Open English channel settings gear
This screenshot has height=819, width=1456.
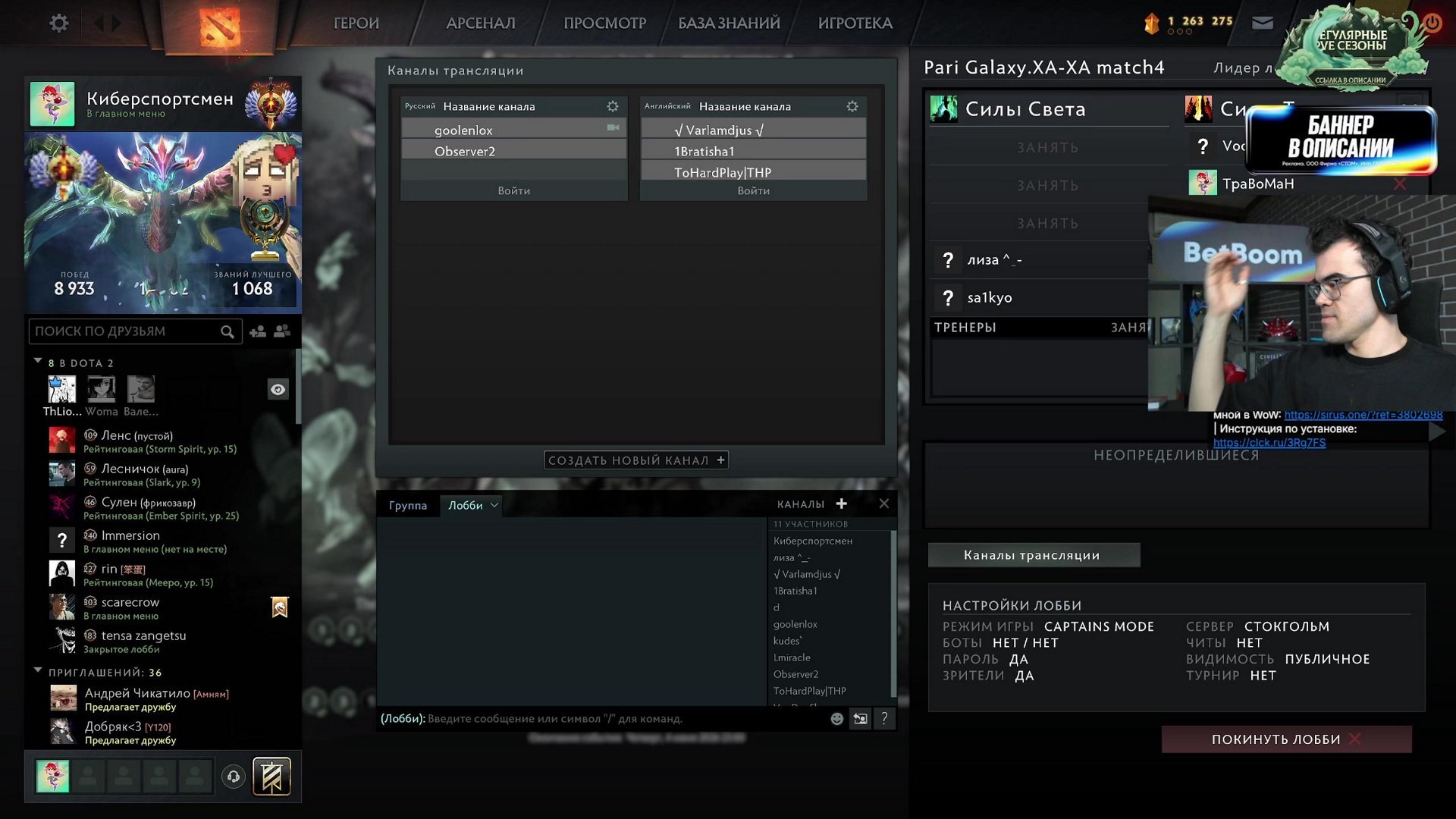[852, 107]
